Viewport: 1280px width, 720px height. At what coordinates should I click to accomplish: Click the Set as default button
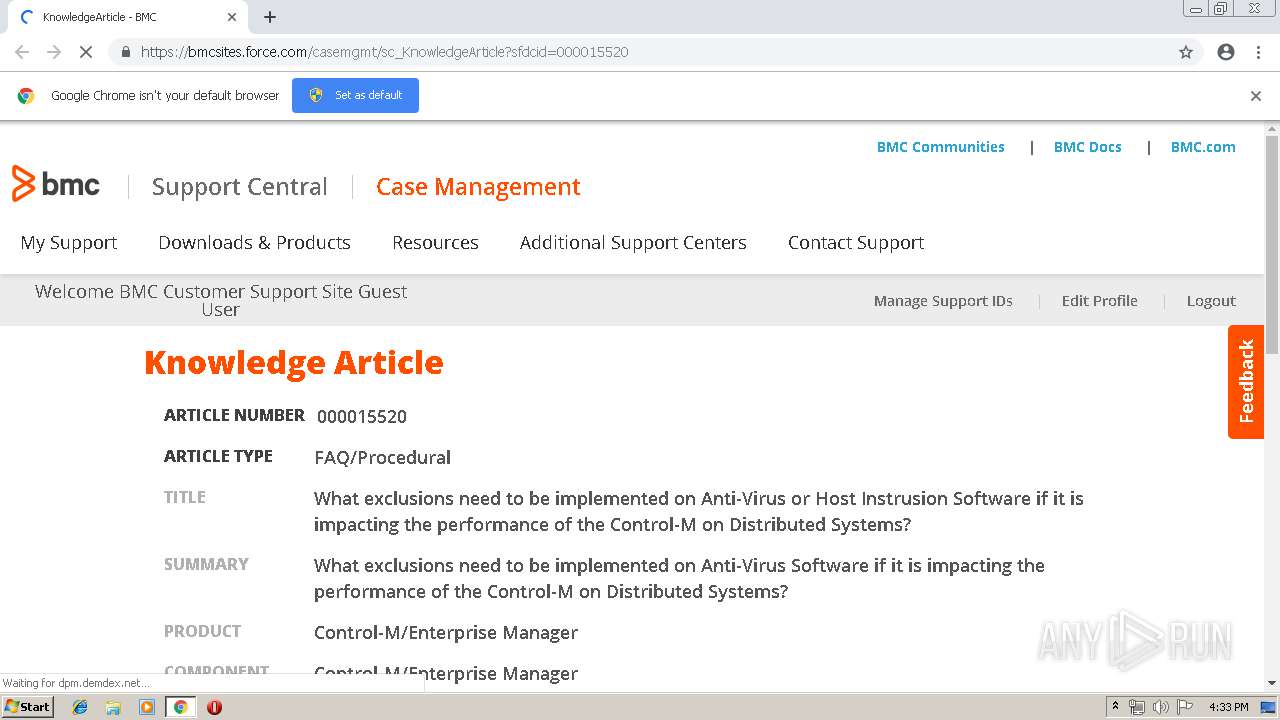pyautogui.click(x=355, y=95)
